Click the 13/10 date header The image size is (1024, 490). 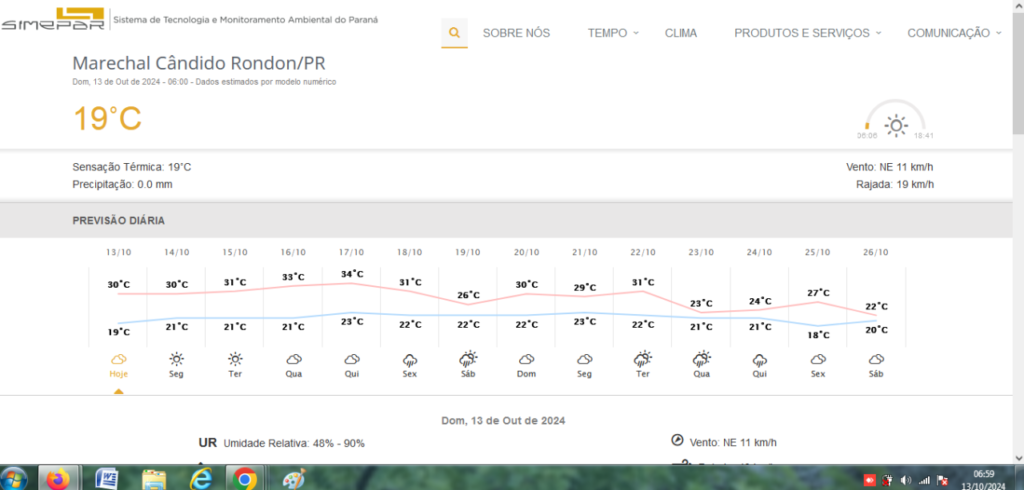pyautogui.click(x=118, y=252)
